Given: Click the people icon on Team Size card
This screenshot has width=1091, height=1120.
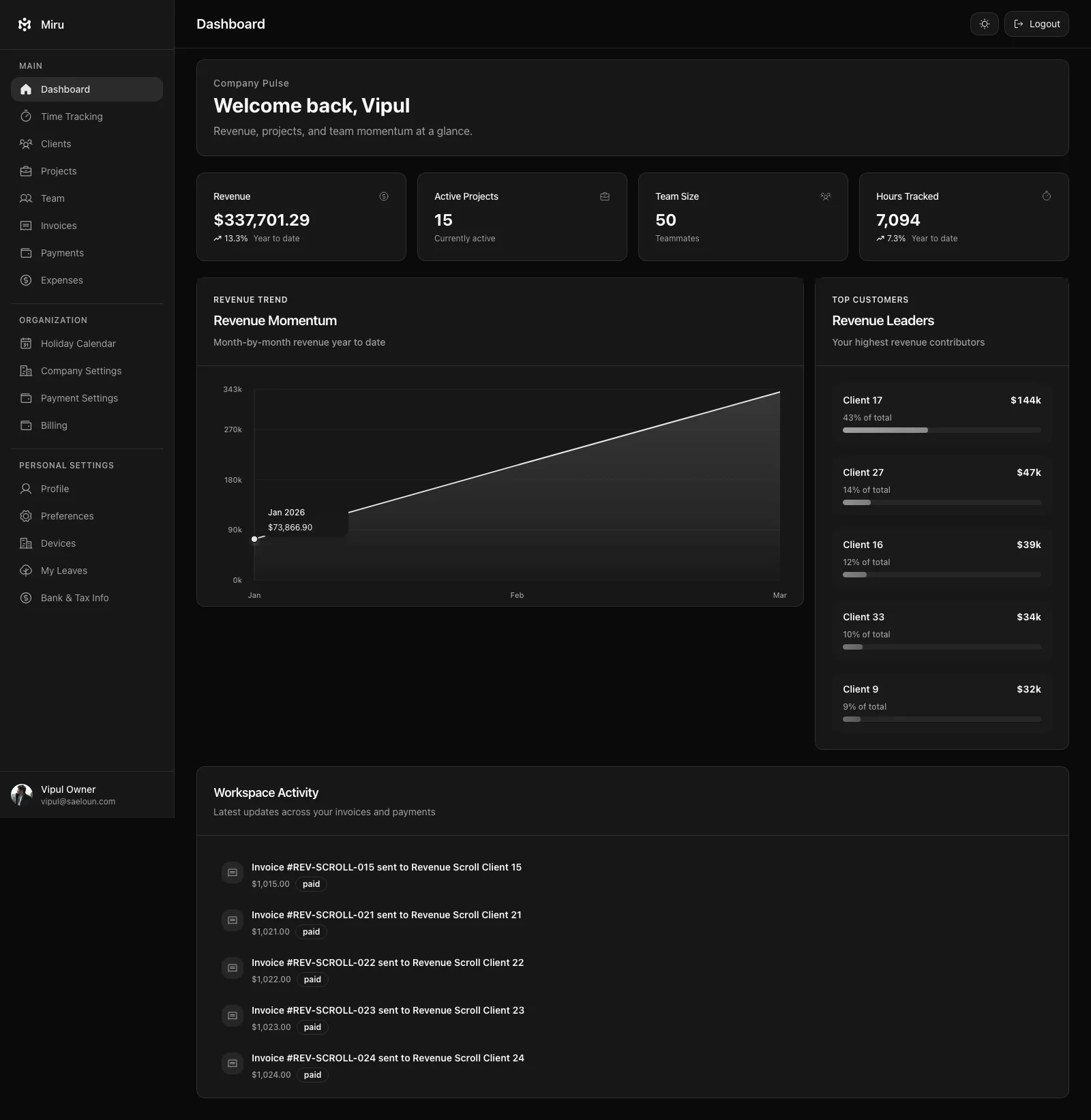Looking at the screenshot, I should click(x=826, y=196).
